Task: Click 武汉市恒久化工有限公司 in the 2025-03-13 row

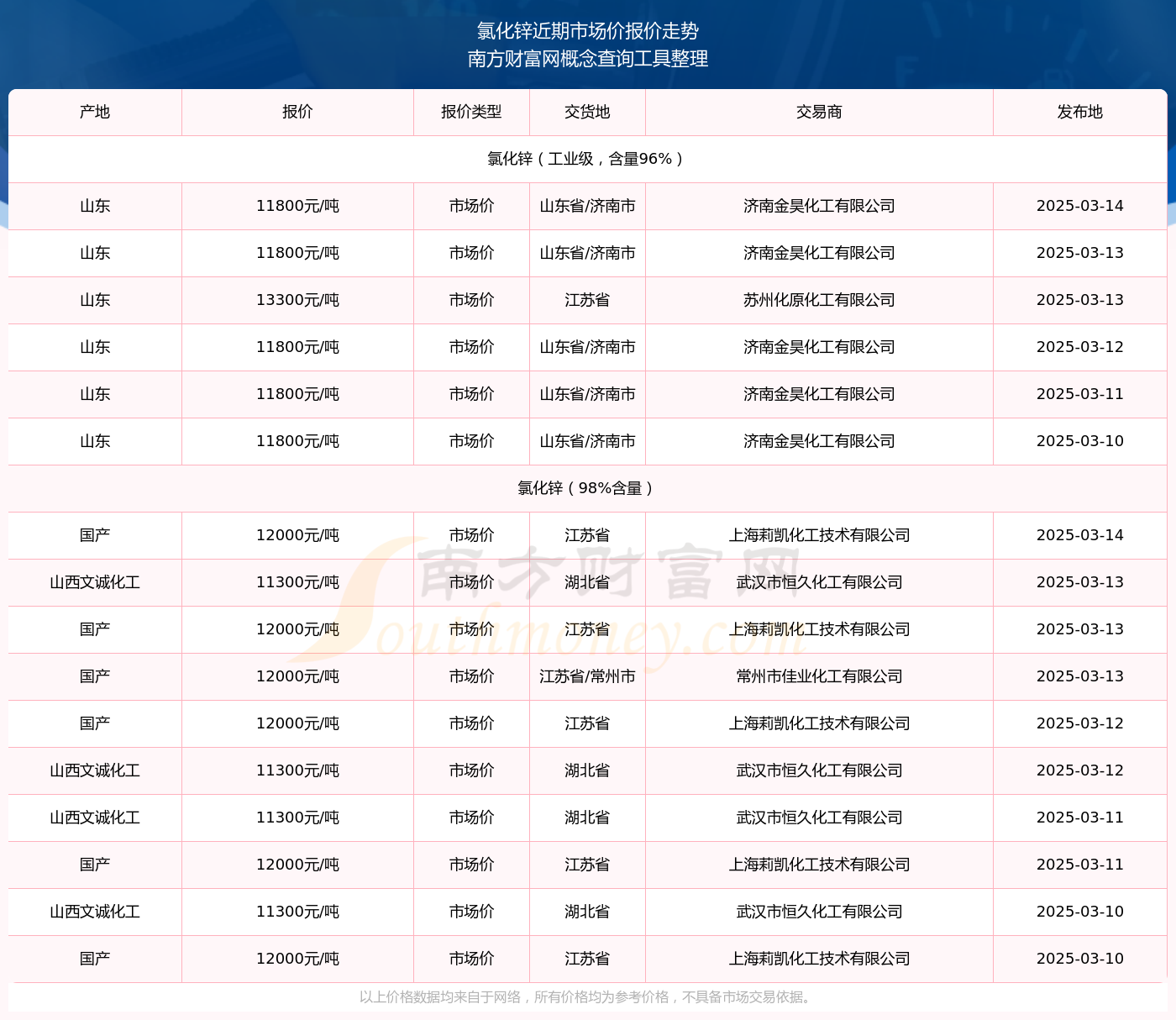Action: point(819,583)
